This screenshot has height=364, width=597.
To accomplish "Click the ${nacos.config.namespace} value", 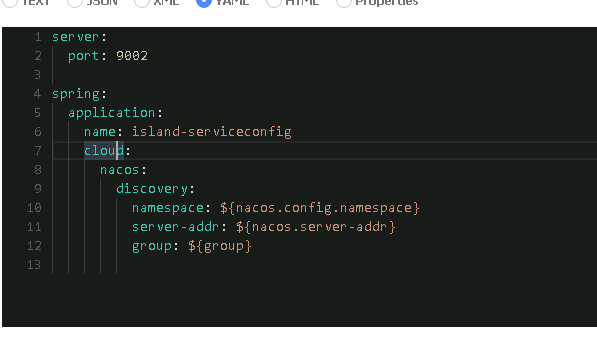I will [319, 208].
